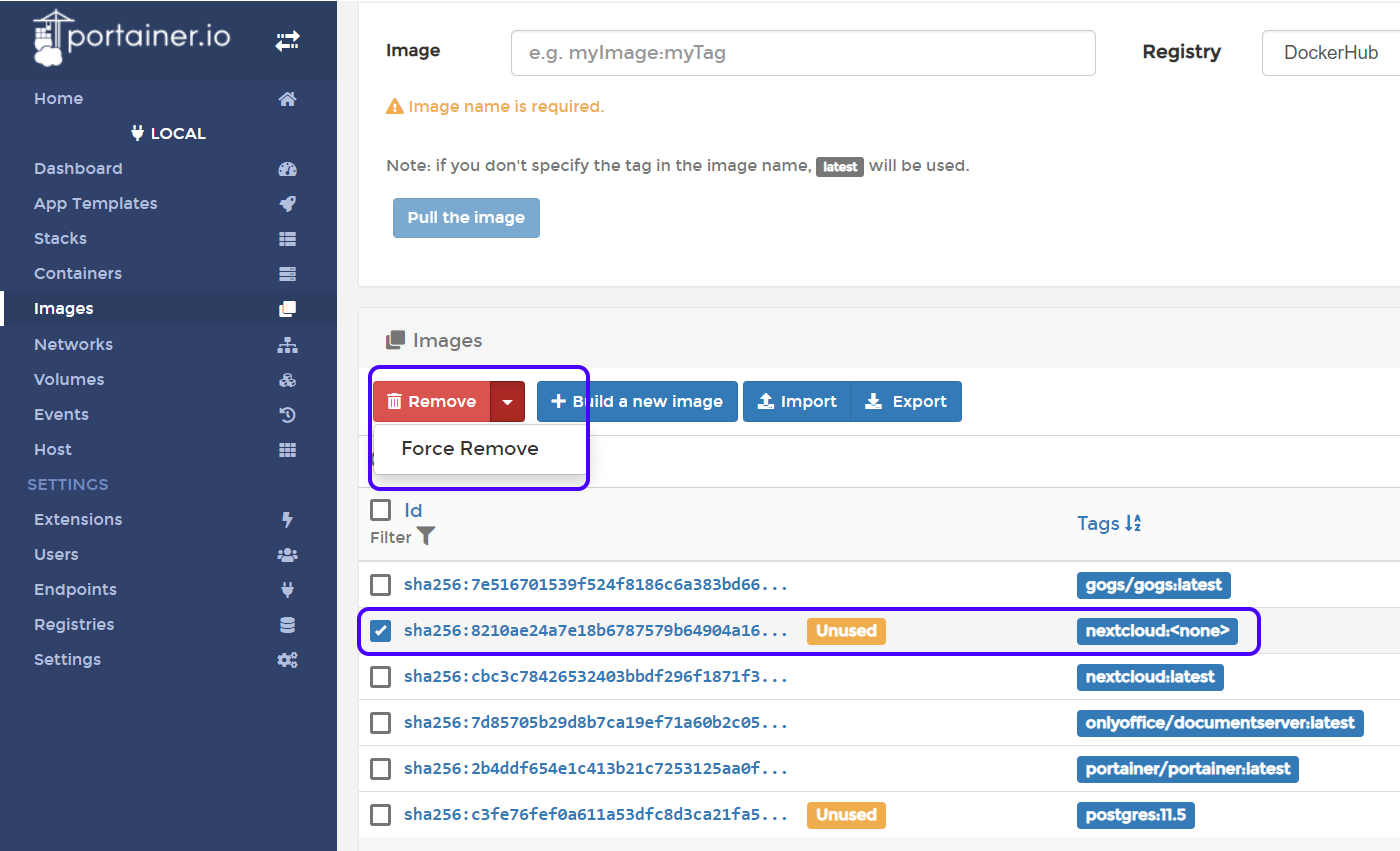Toggle sidebar with the arrows icon
The width and height of the screenshot is (1400, 851).
[287, 41]
